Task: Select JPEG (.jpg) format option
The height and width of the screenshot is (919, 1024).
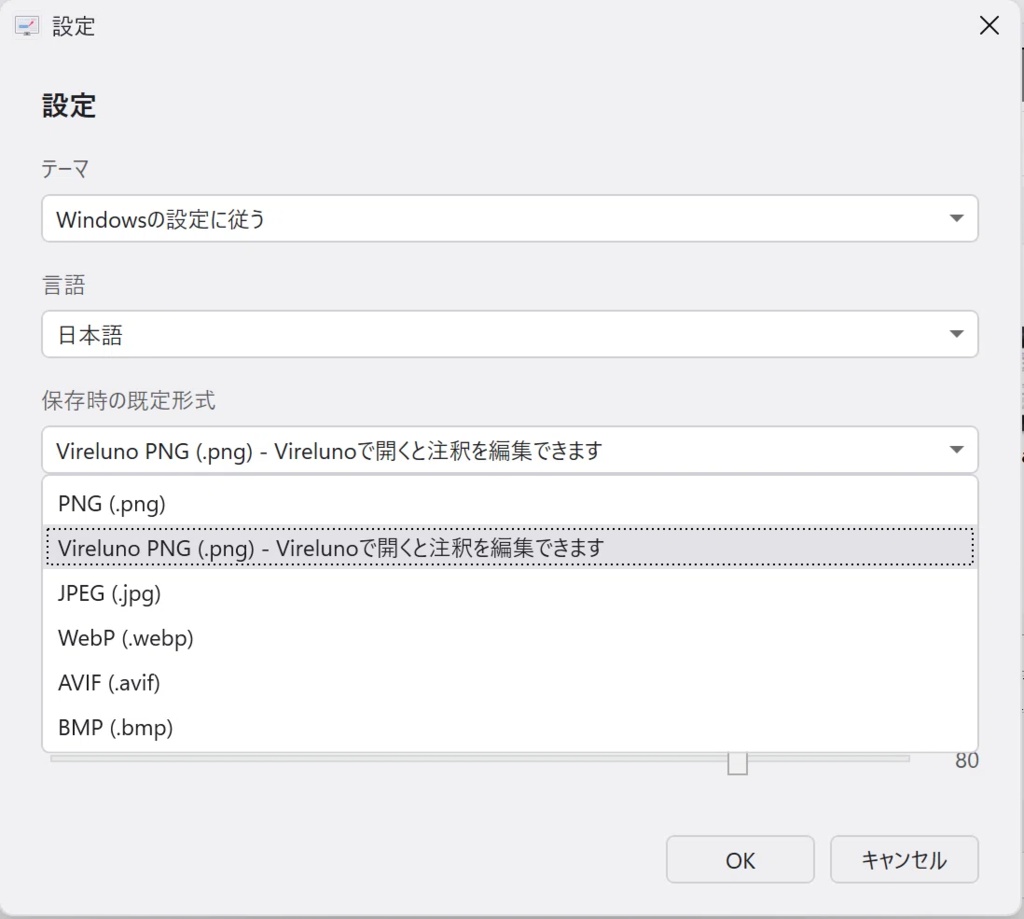Action: pyautogui.click(x=509, y=593)
